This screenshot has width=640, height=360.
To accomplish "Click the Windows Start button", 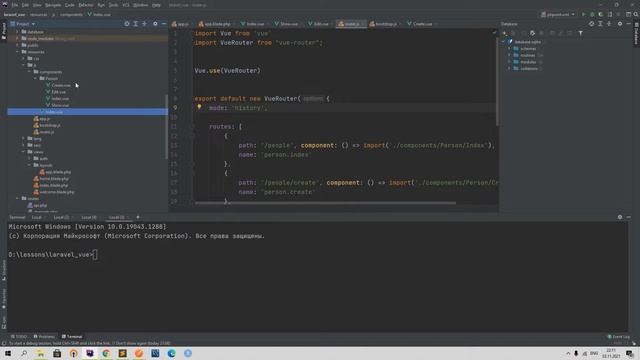I will pyautogui.click(x=8, y=353).
